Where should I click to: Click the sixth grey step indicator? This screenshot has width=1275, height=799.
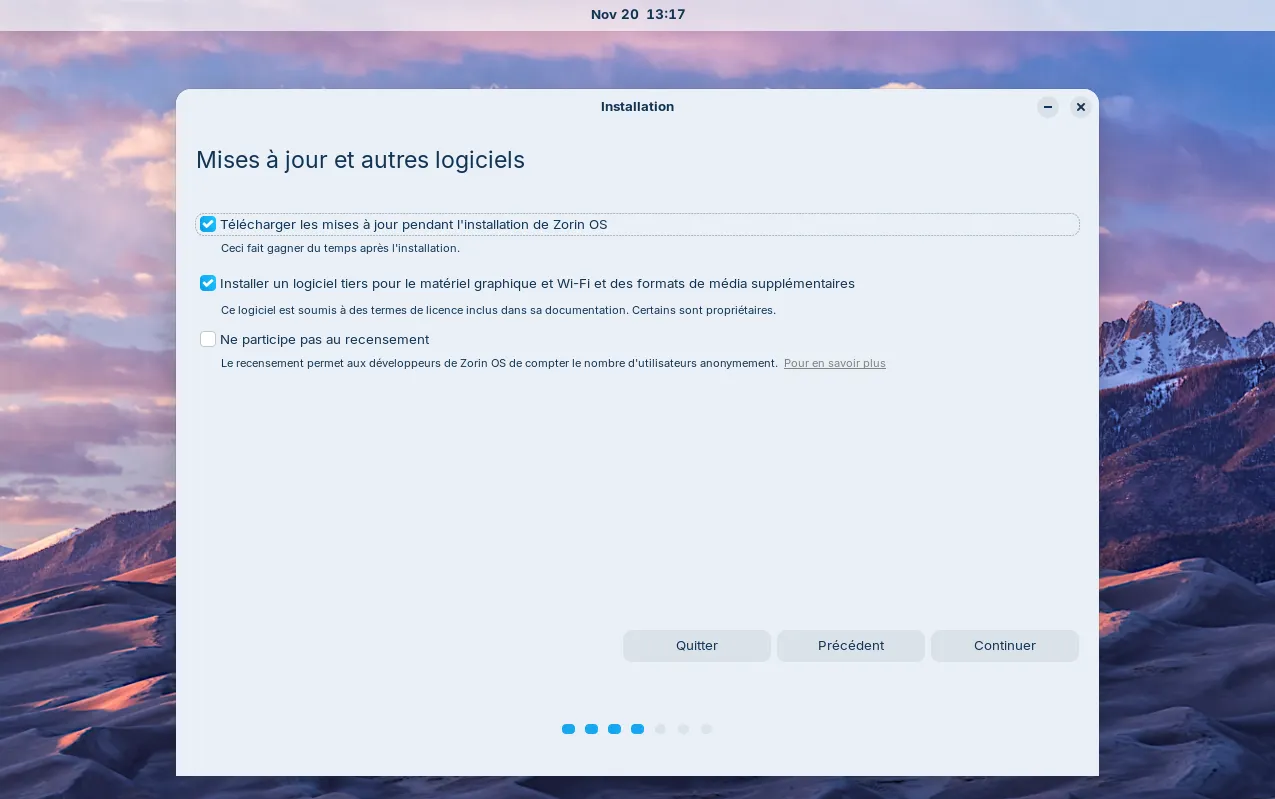click(x=683, y=729)
